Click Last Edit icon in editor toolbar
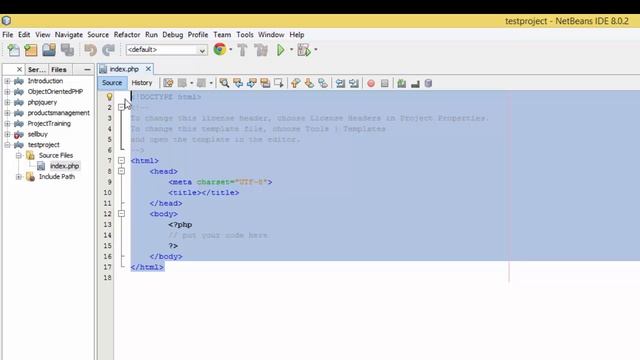 (168, 83)
